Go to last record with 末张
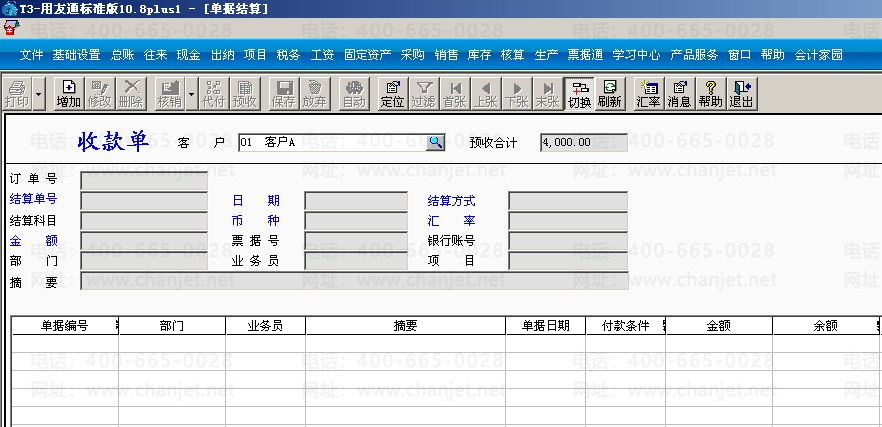882x427 pixels. [547, 93]
